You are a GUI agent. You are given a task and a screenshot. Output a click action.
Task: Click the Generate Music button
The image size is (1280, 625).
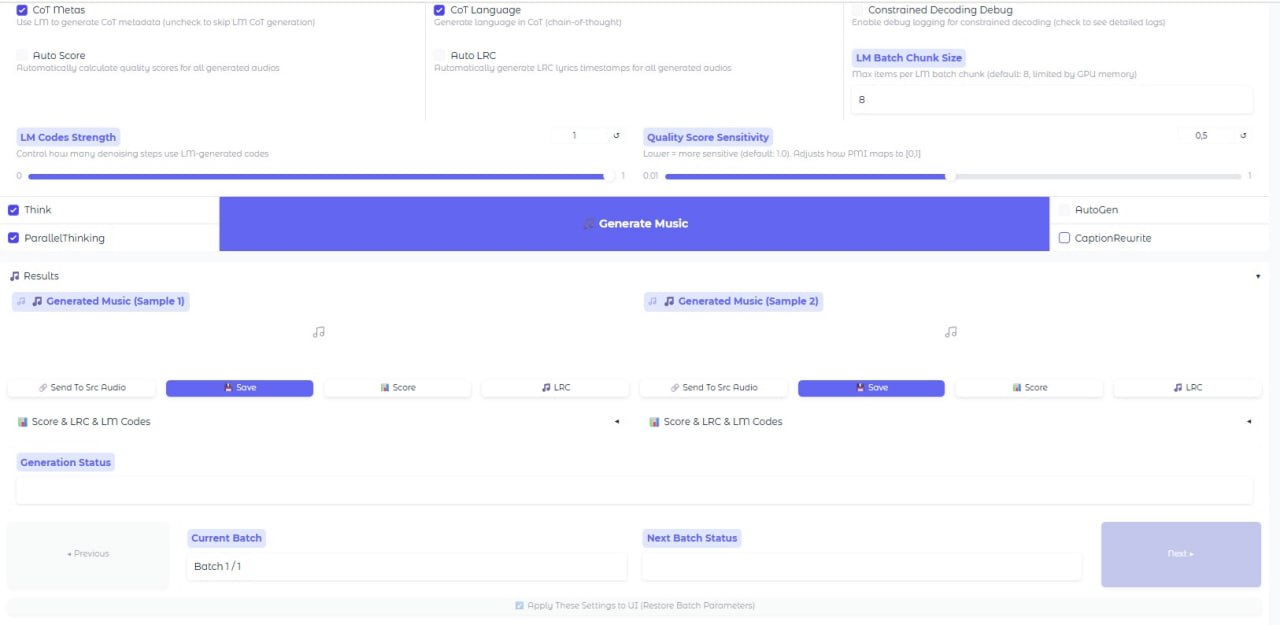pos(634,224)
